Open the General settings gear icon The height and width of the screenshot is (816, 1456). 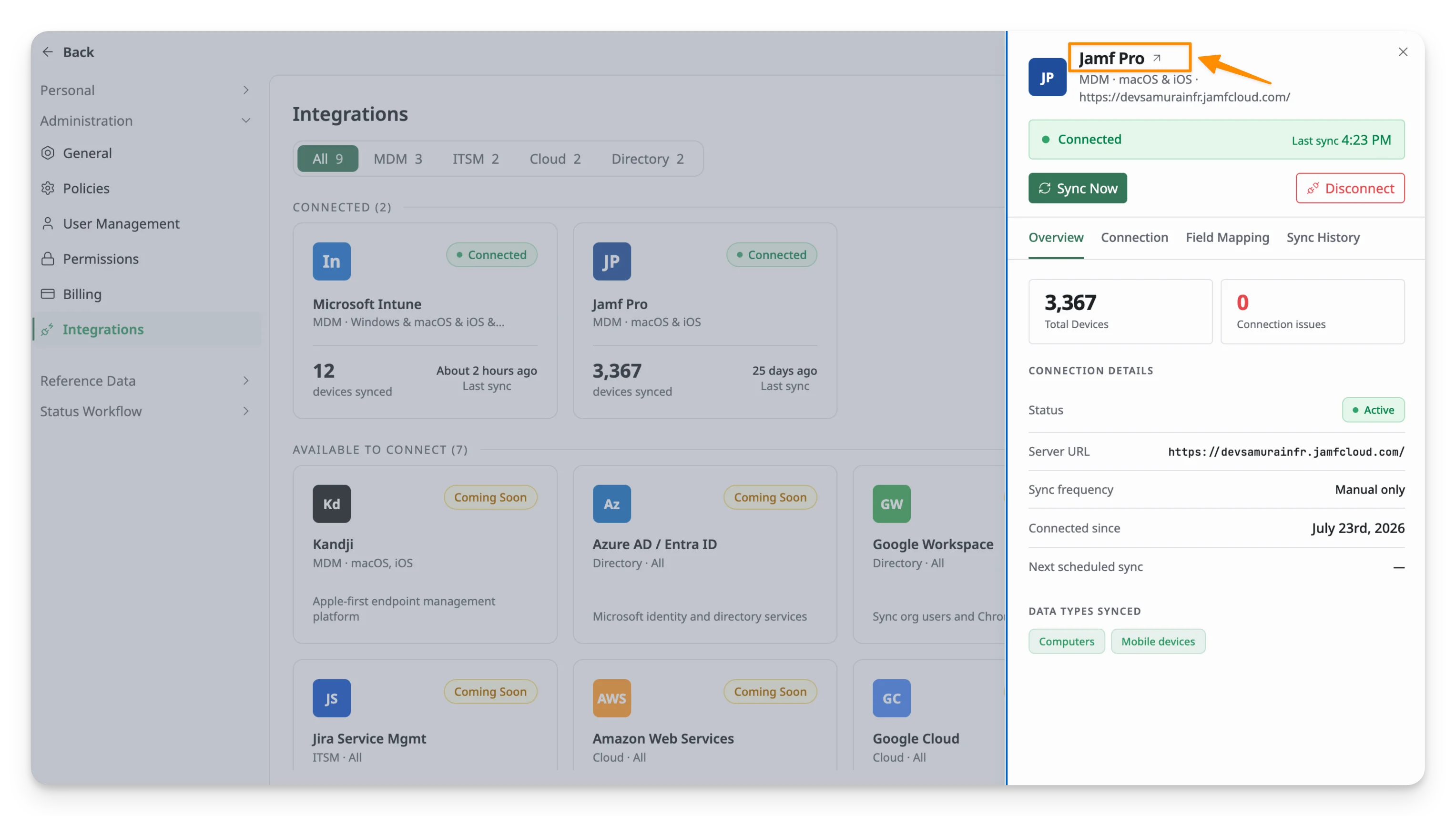(48, 152)
